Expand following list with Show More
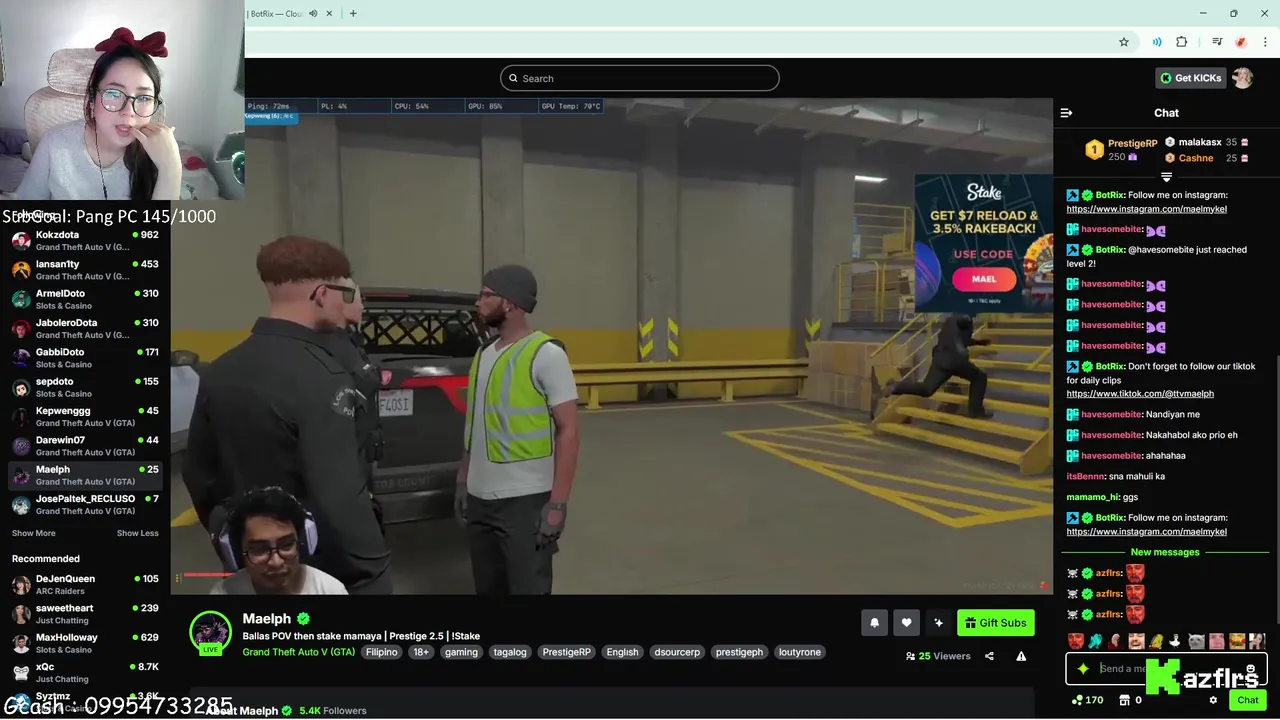Screen dimensions: 1280x720 34,533
